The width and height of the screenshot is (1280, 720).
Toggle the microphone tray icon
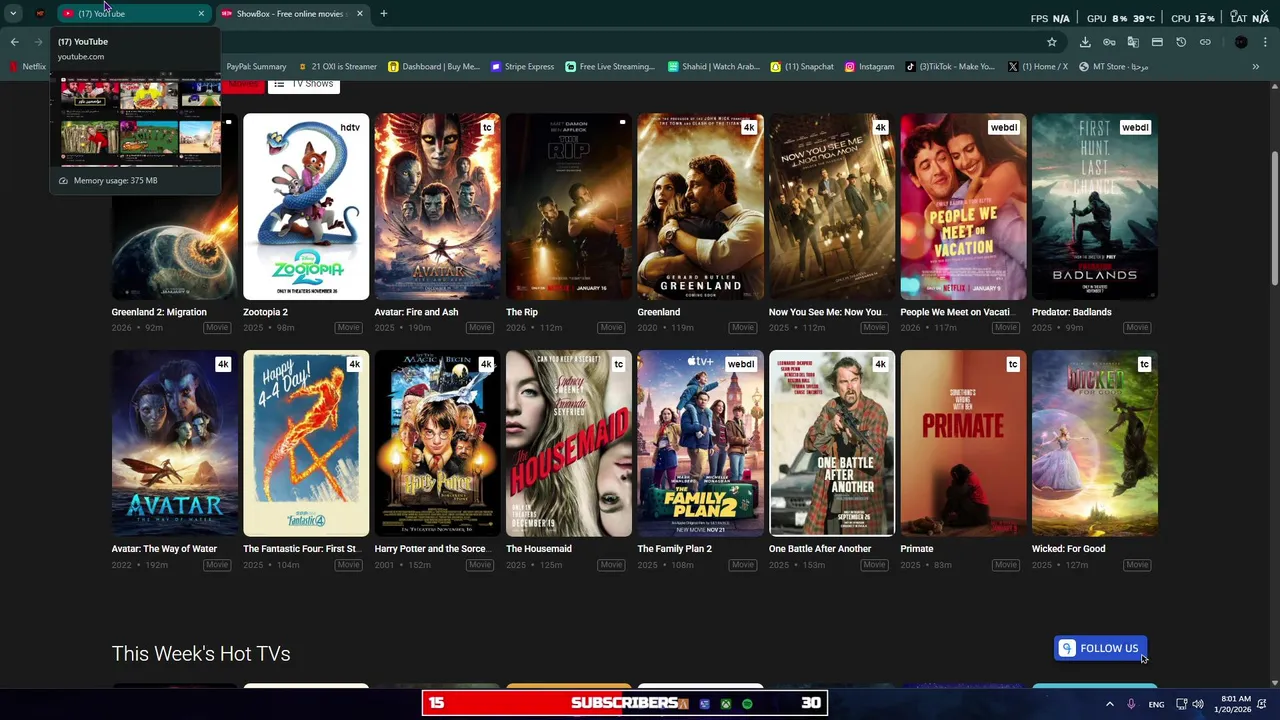(1131, 704)
